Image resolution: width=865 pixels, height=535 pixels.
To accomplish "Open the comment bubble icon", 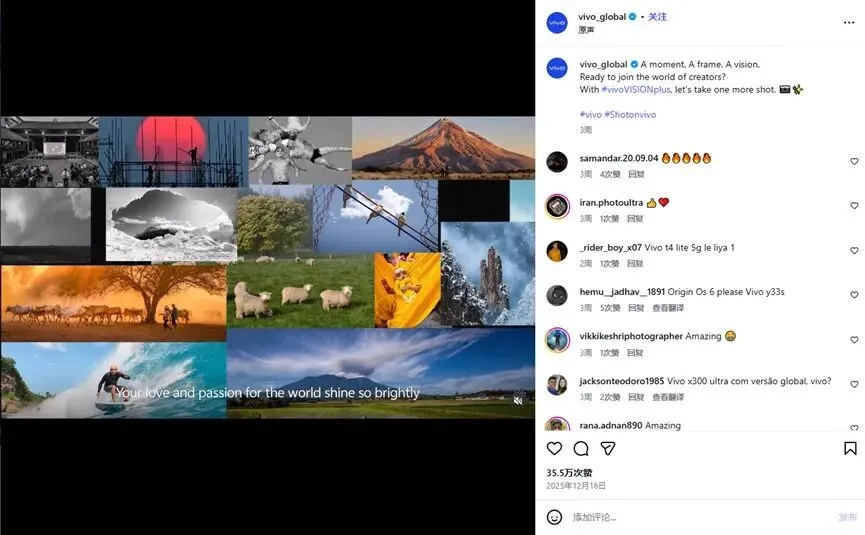I will (x=581, y=448).
